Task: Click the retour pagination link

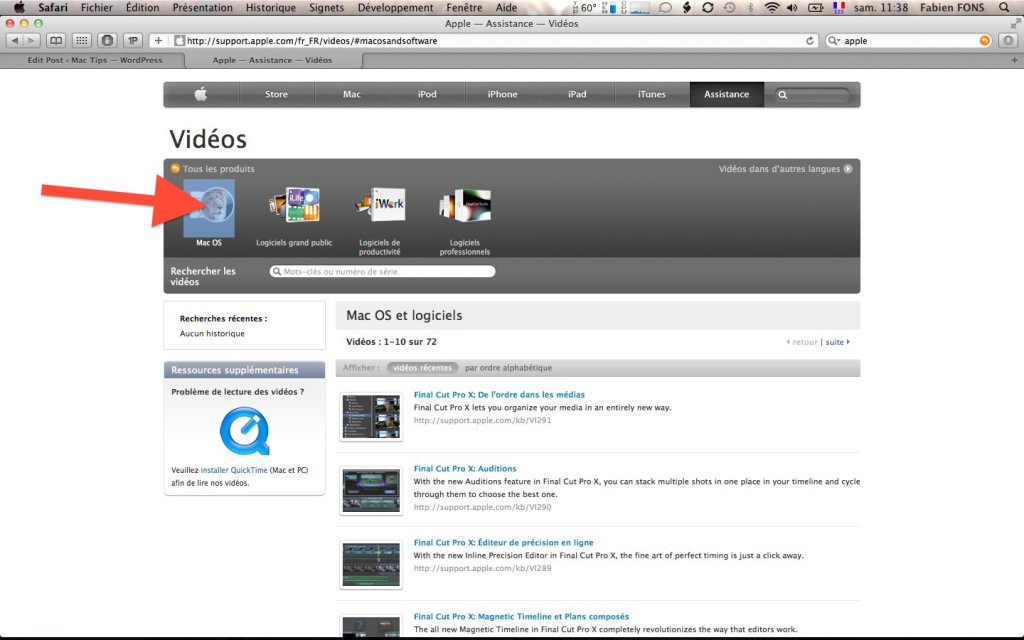Action: (803, 342)
